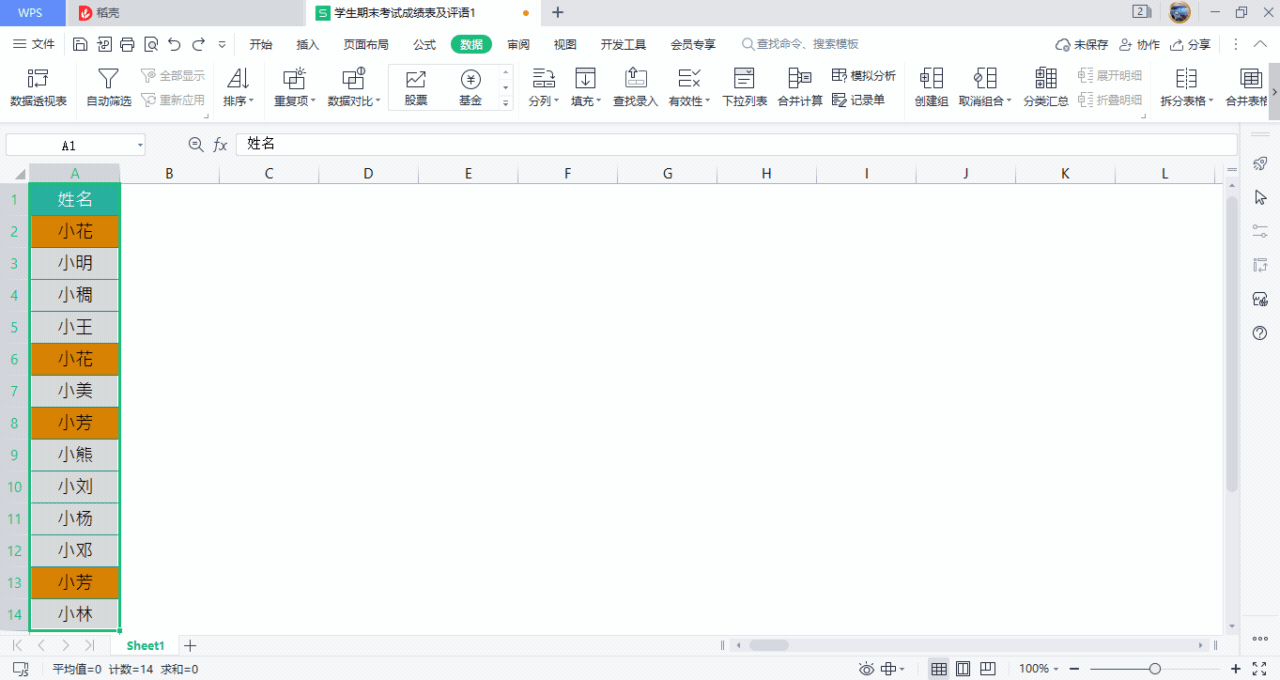Click zoom in plus button
This screenshot has height=680, width=1280.
pyautogui.click(x=1236, y=668)
